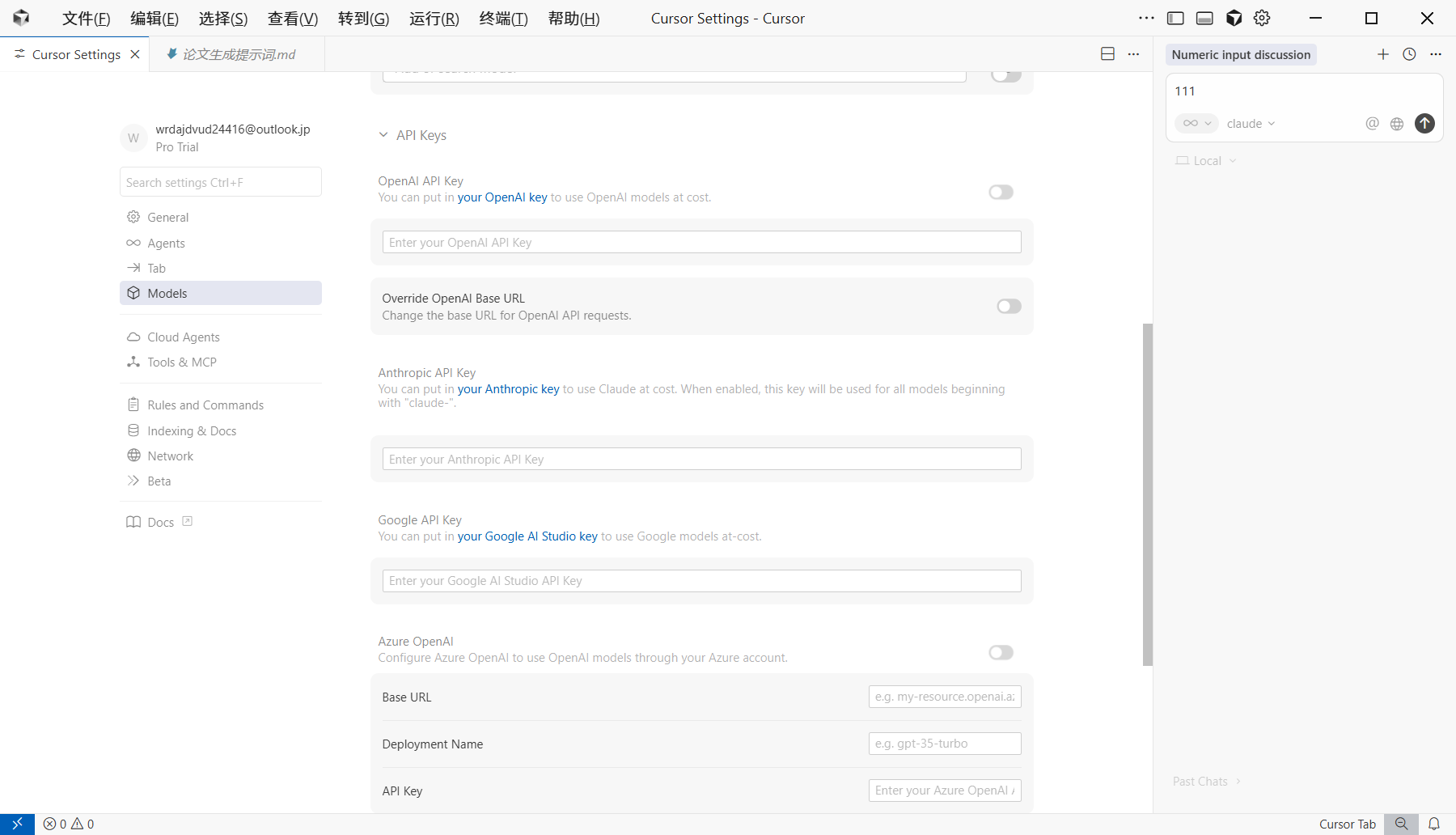Open errors and warnings status indicator
1456x835 pixels.
pyautogui.click(x=69, y=824)
